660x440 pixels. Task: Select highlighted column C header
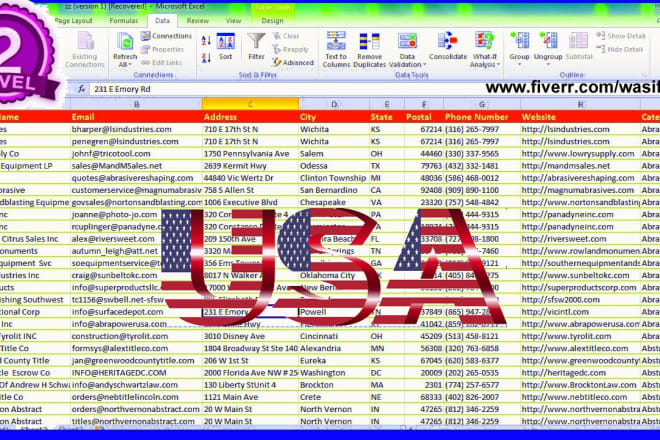pyautogui.click(x=250, y=104)
